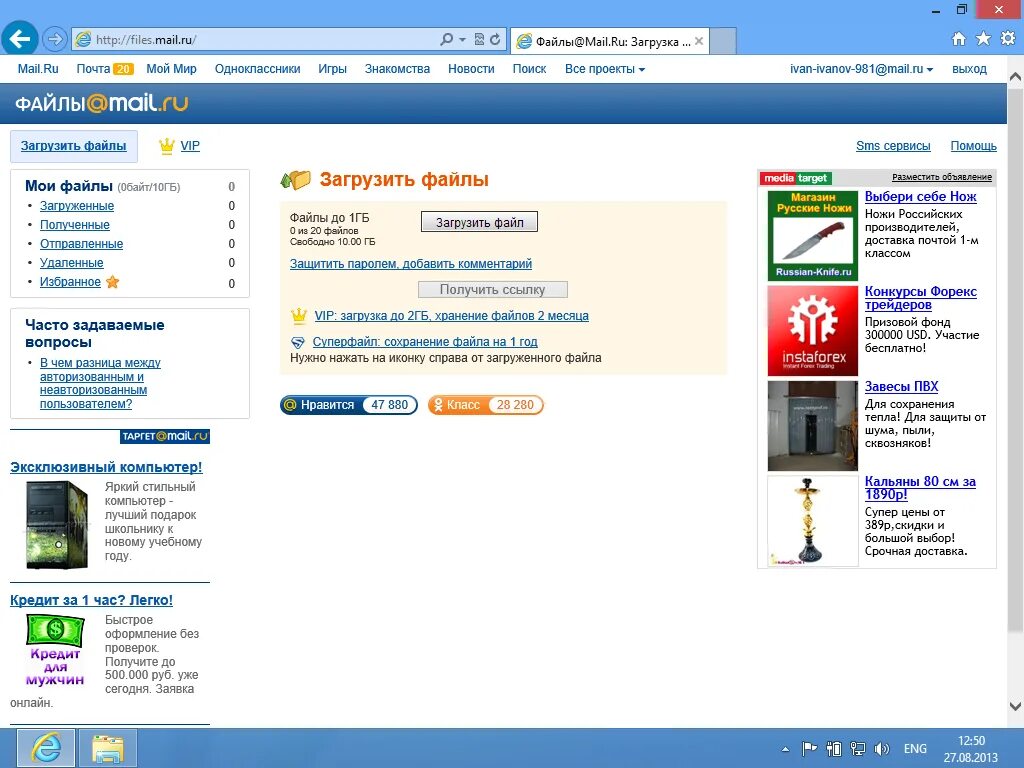Open the Эксклюзивный компьютер! ad link

(106, 468)
